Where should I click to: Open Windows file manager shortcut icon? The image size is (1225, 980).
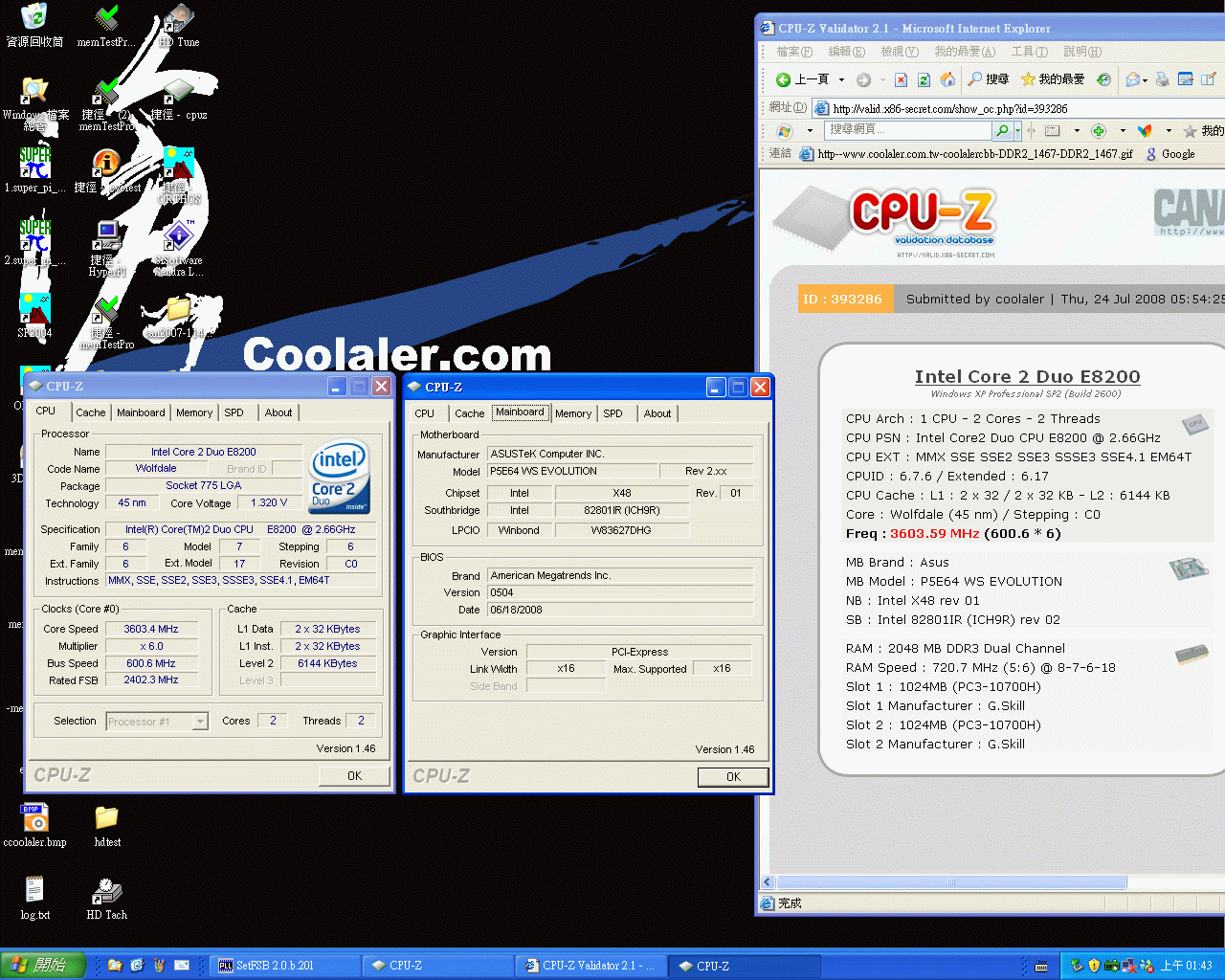[34, 92]
